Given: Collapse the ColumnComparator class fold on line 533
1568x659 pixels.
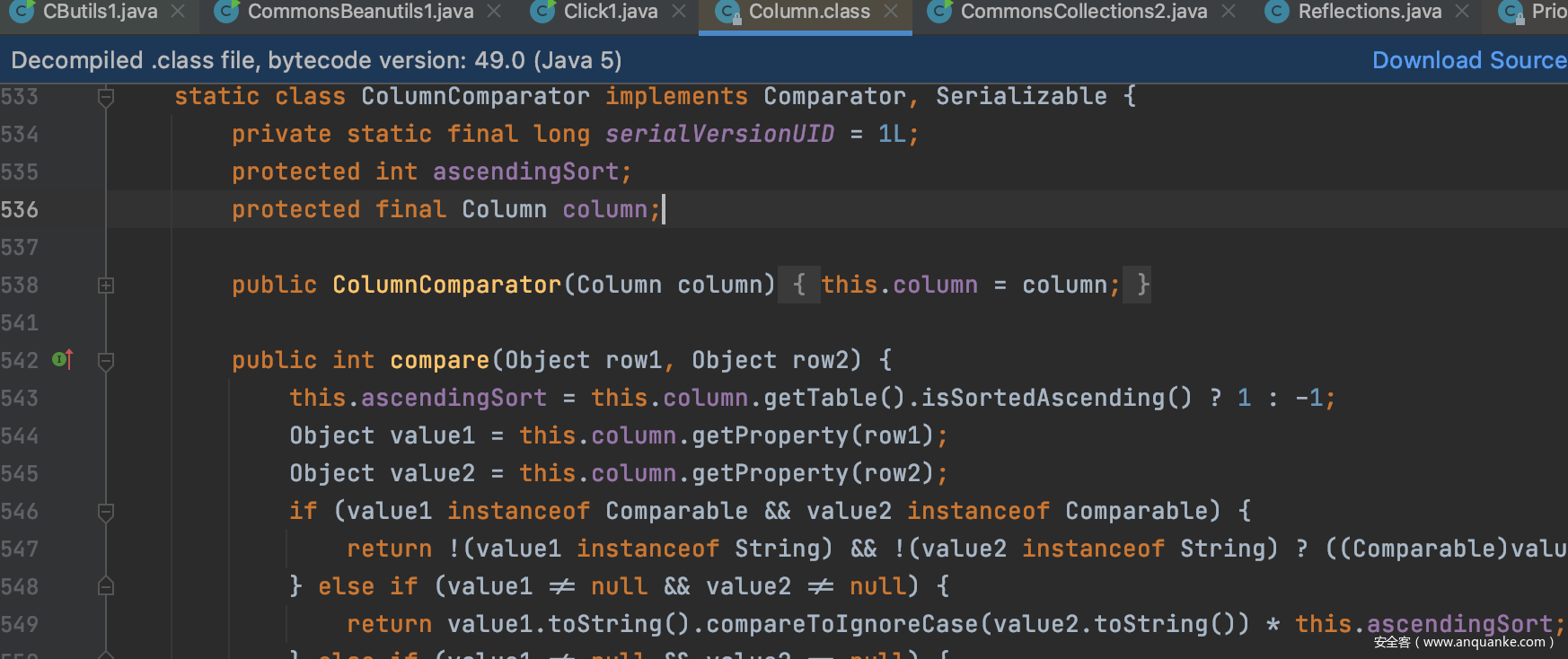Looking at the screenshot, I should [x=106, y=96].
